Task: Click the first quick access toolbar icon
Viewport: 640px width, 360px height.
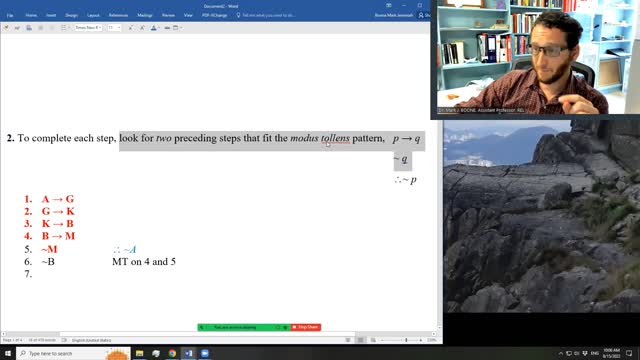Action: click(x=6, y=28)
